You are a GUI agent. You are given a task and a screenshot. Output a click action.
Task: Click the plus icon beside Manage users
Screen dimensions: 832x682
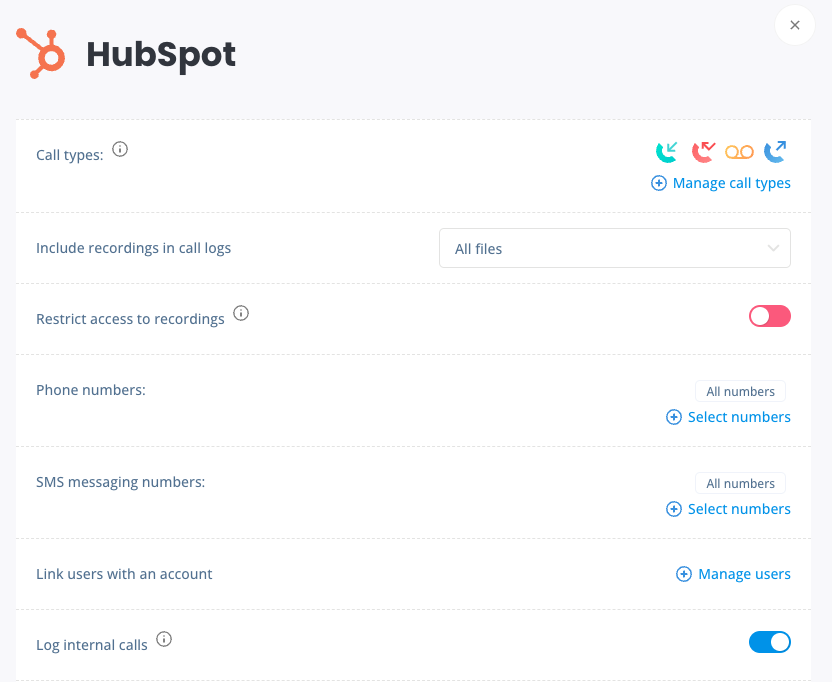click(x=684, y=574)
